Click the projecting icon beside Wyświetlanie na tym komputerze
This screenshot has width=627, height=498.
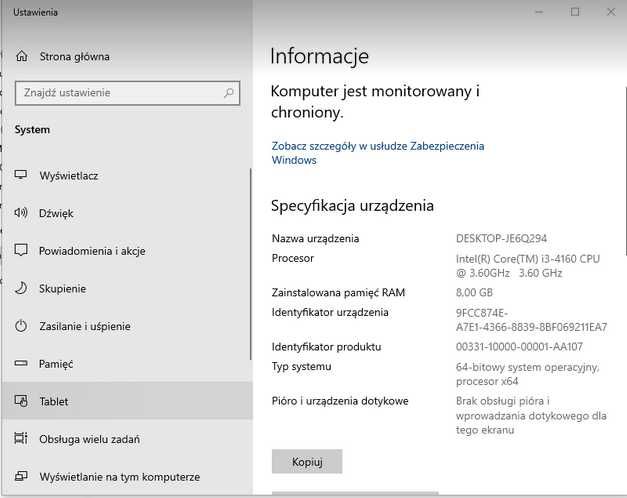21,476
